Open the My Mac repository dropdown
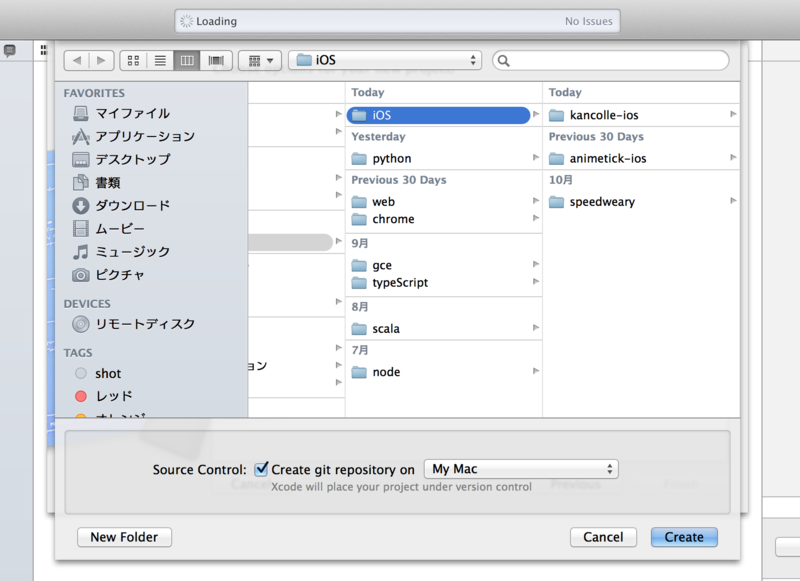Image resolution: width=800 pixels, height=581 pixels. [520, 468]
